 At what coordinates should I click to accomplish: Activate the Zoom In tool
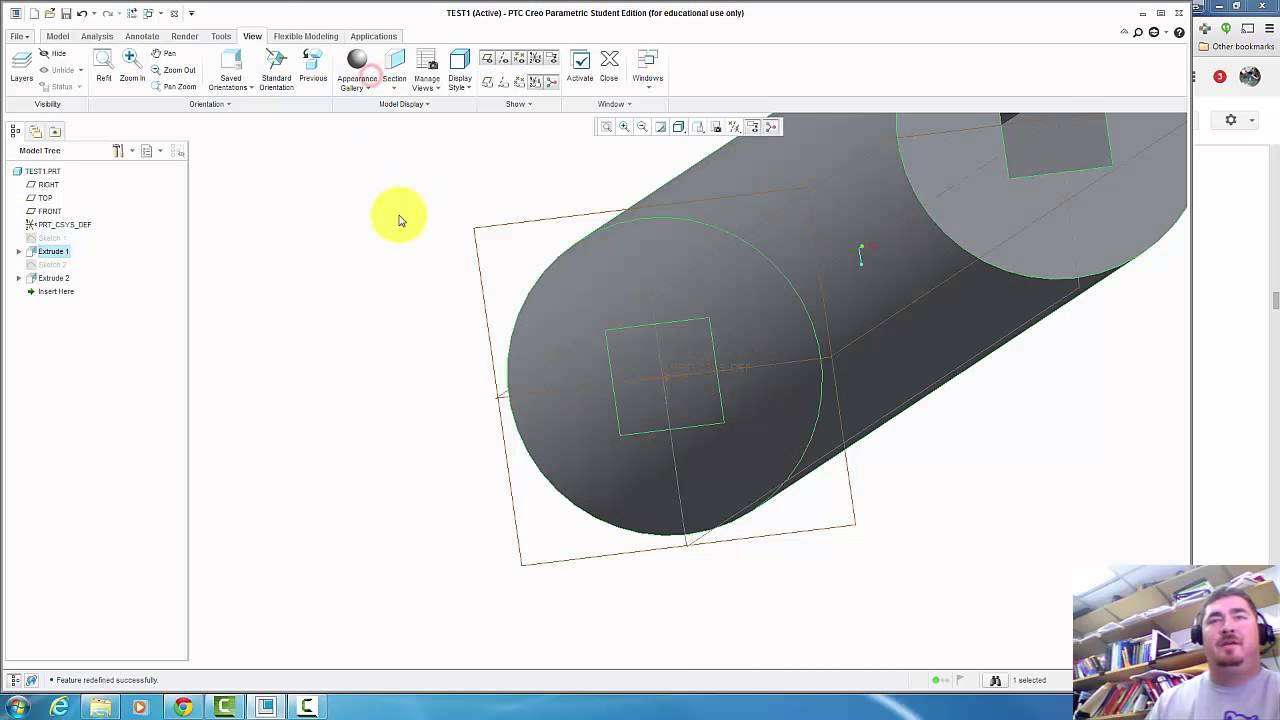pyautogui.click(x=130, y=66)
